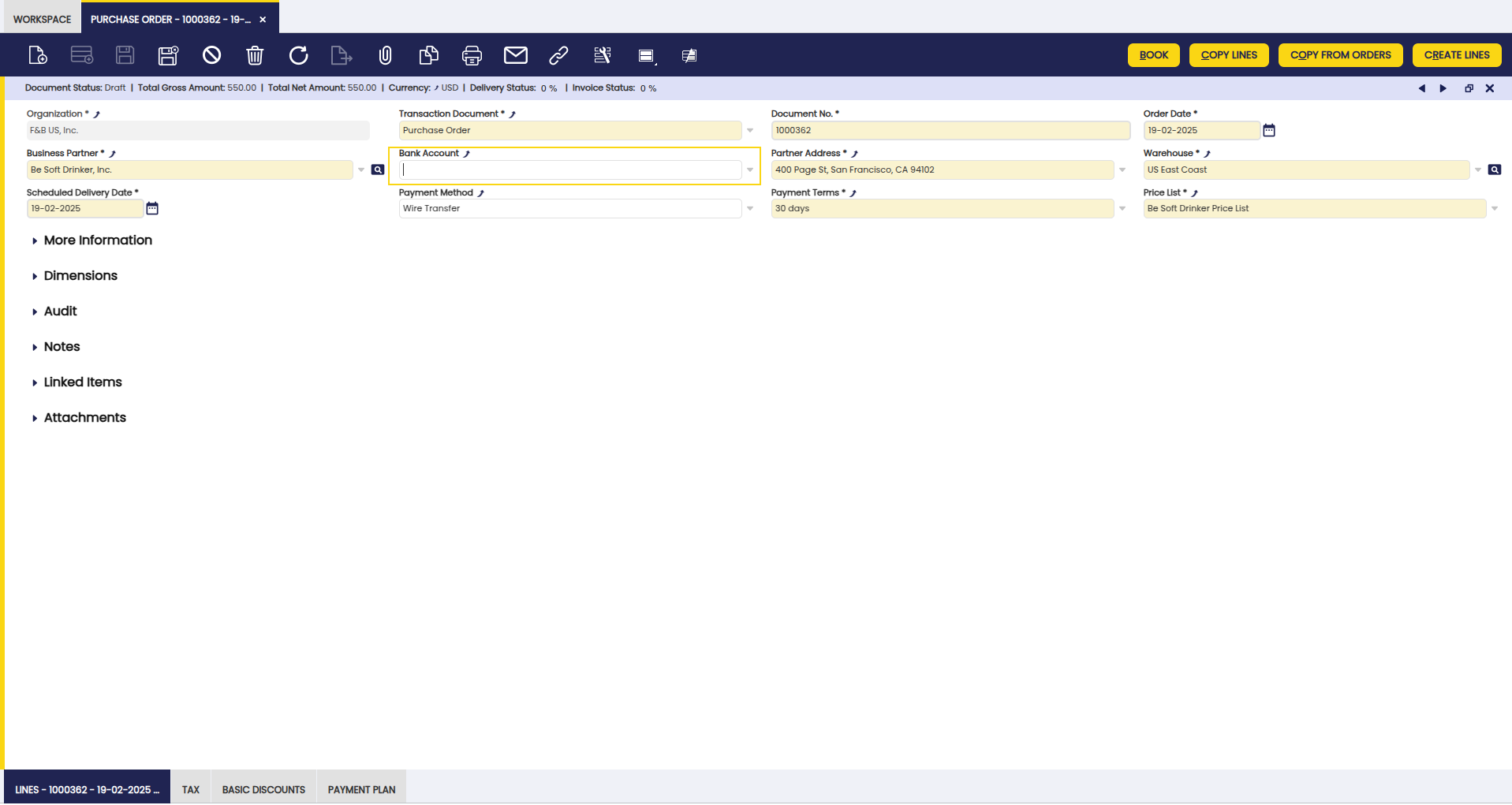Click the chain link toolbar icon
Viewport: 1512px width, 805px height.
click(558, 55)
